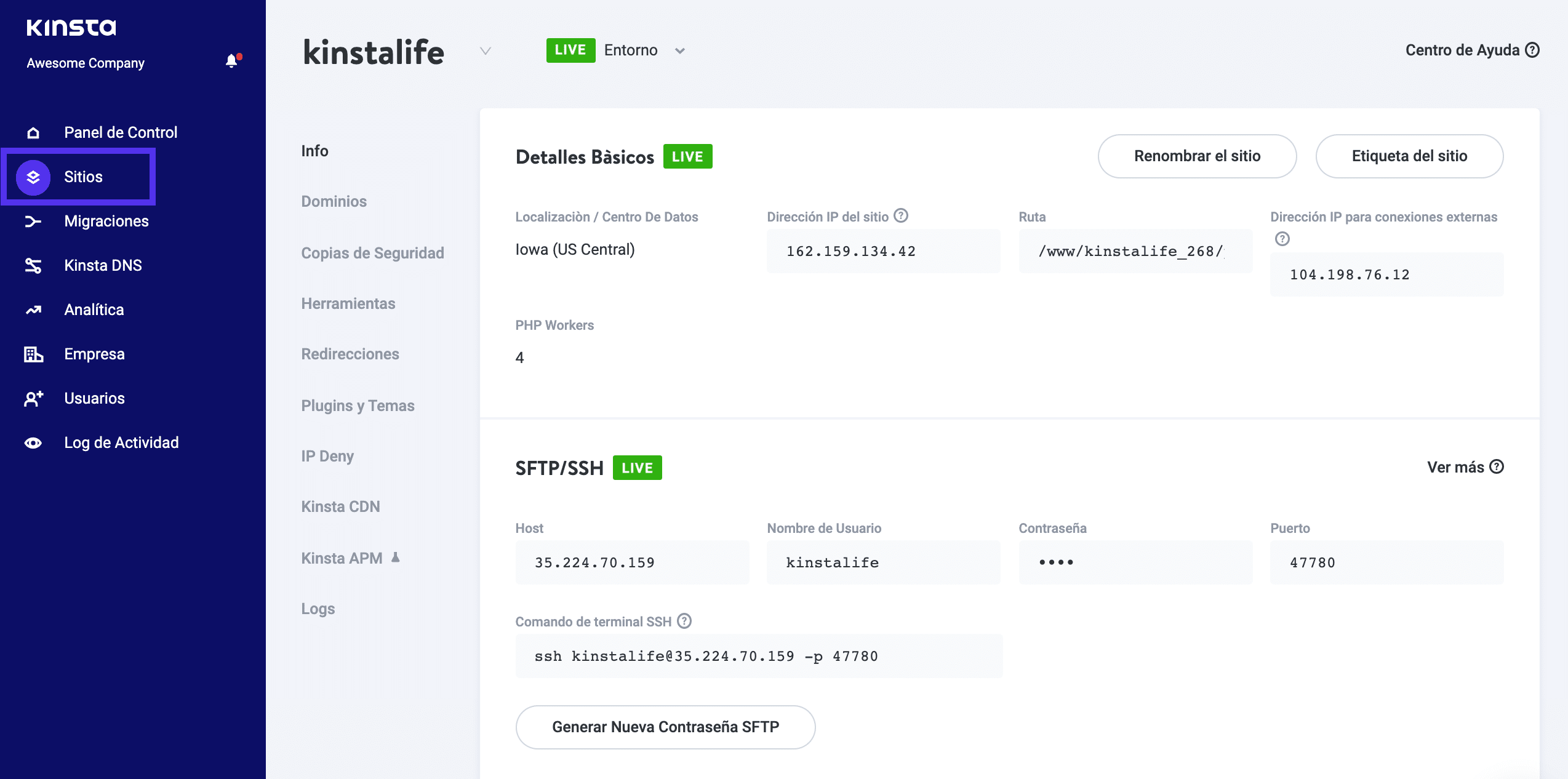The width and height of the screenshot is (1568, 779).
Task: Click the Log de Actividad eye icon
Action: [33, 443]
